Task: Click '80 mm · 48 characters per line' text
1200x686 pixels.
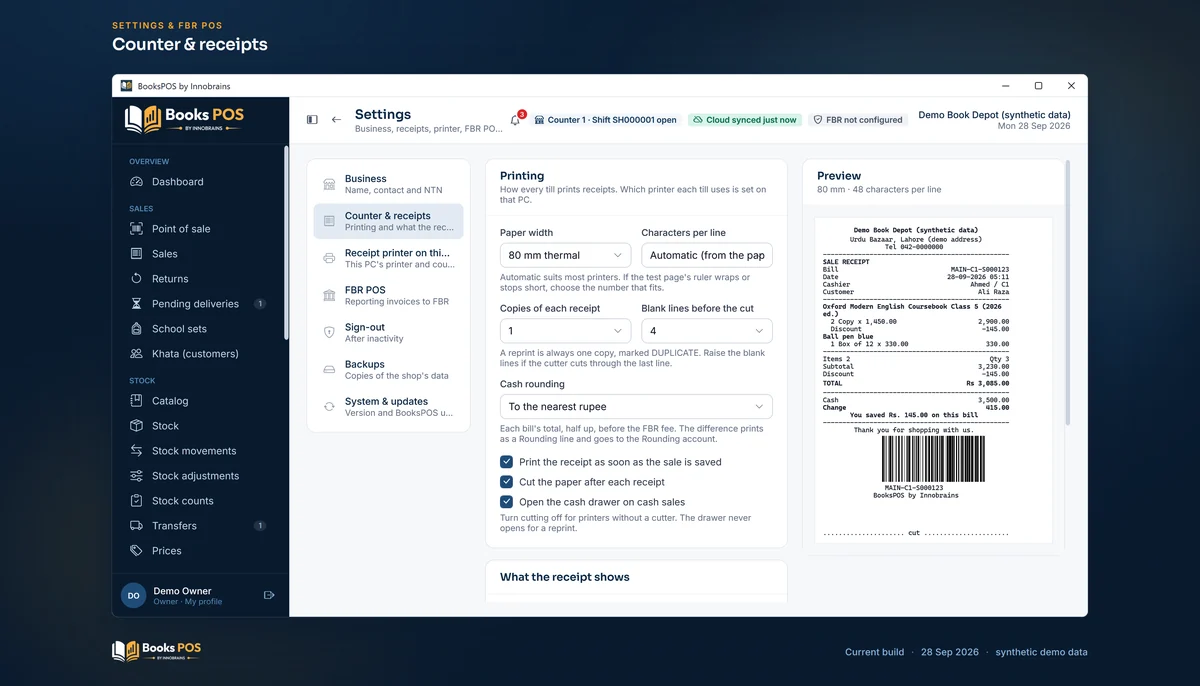Action: point(879,190)
